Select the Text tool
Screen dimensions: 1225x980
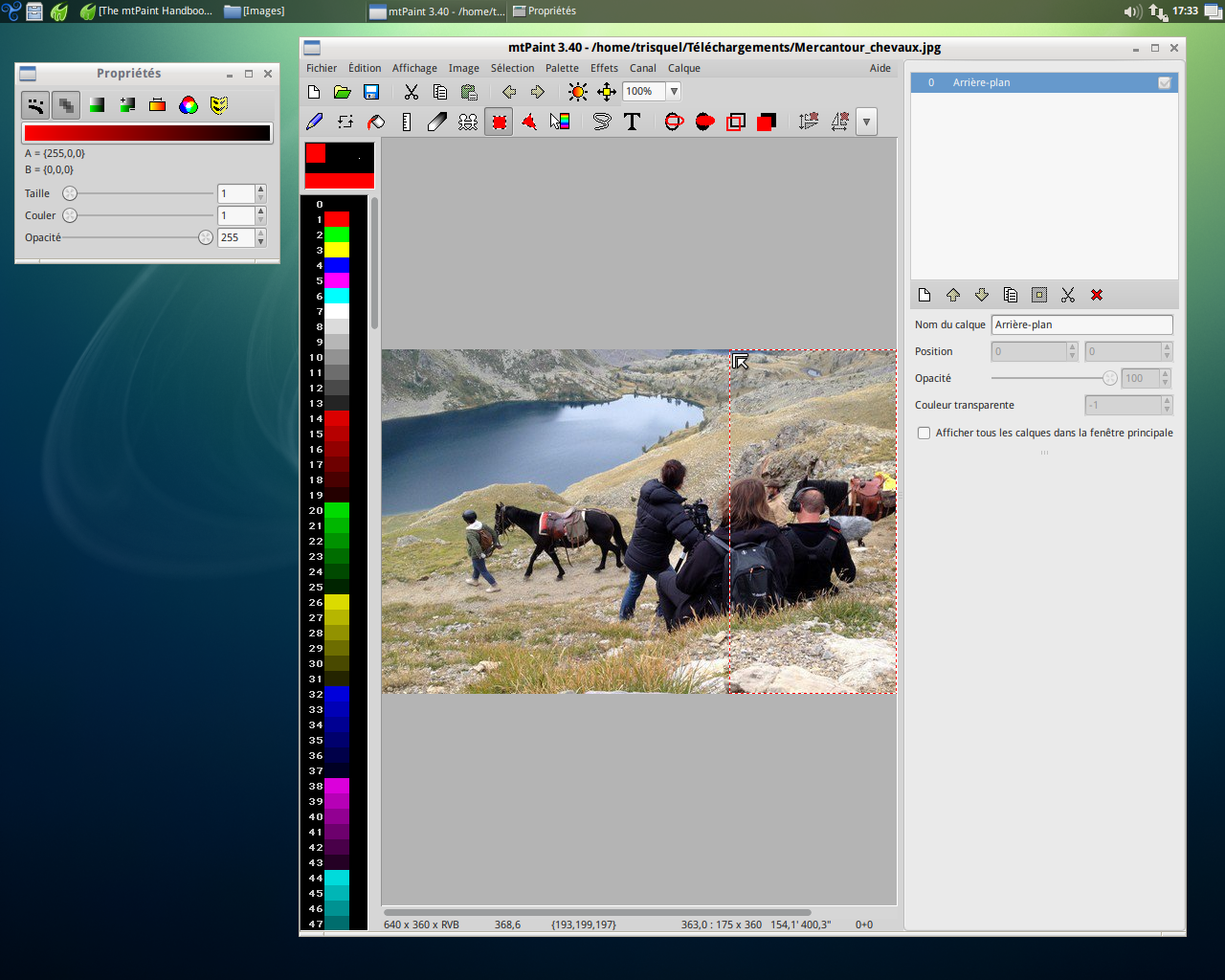tap(633, 122)
